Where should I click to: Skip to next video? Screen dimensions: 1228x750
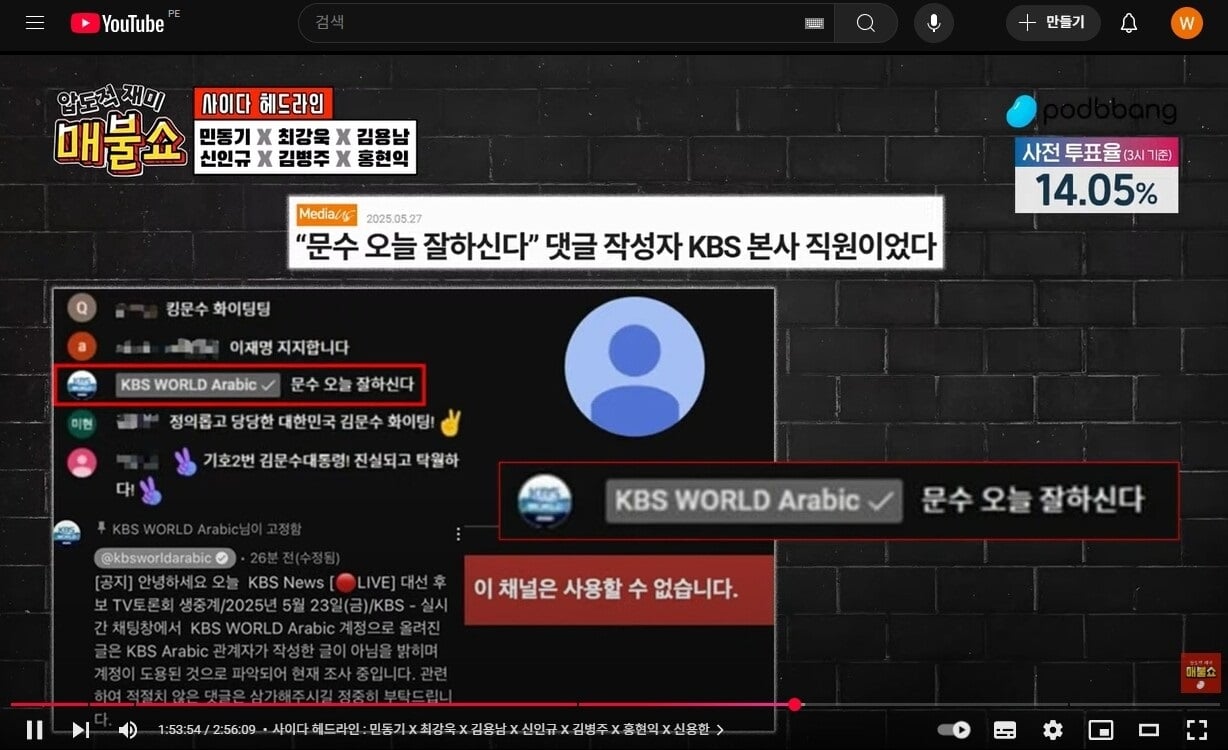click(81, 730)
